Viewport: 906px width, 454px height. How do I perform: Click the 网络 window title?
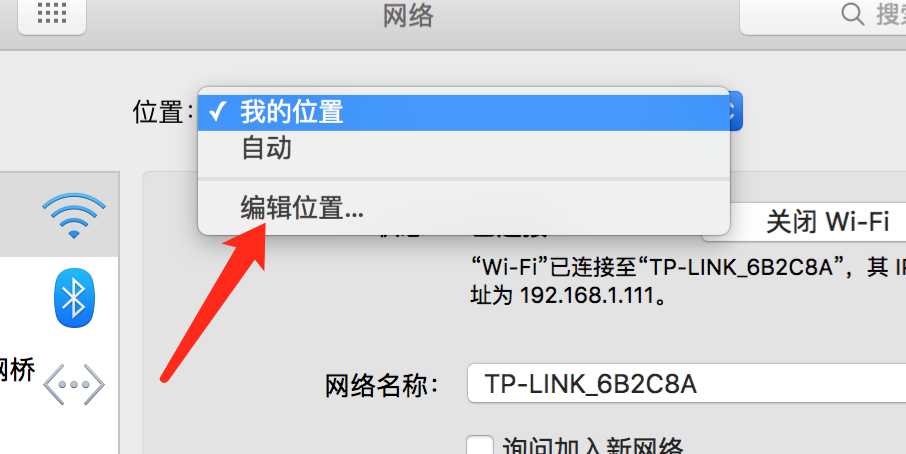408,15
